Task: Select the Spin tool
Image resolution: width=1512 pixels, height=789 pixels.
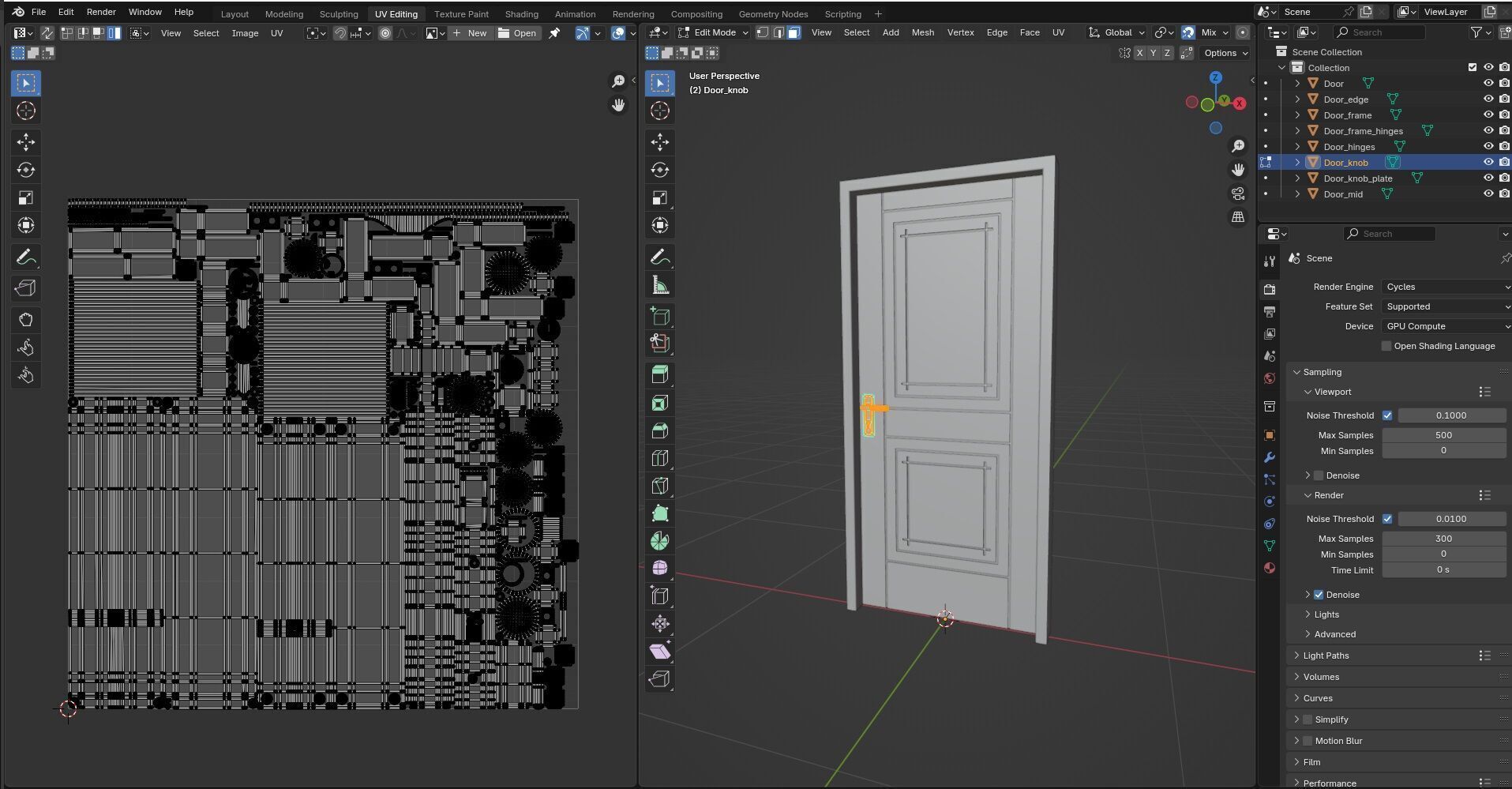Action: click(660, 541)
